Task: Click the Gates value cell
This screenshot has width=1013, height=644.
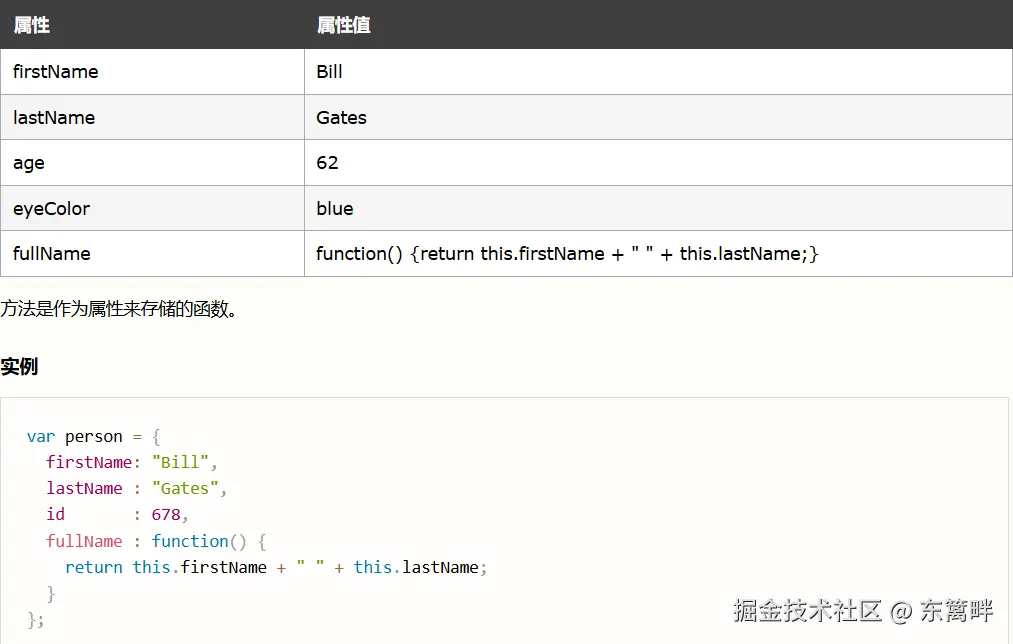Action: [x=342, y=118]
